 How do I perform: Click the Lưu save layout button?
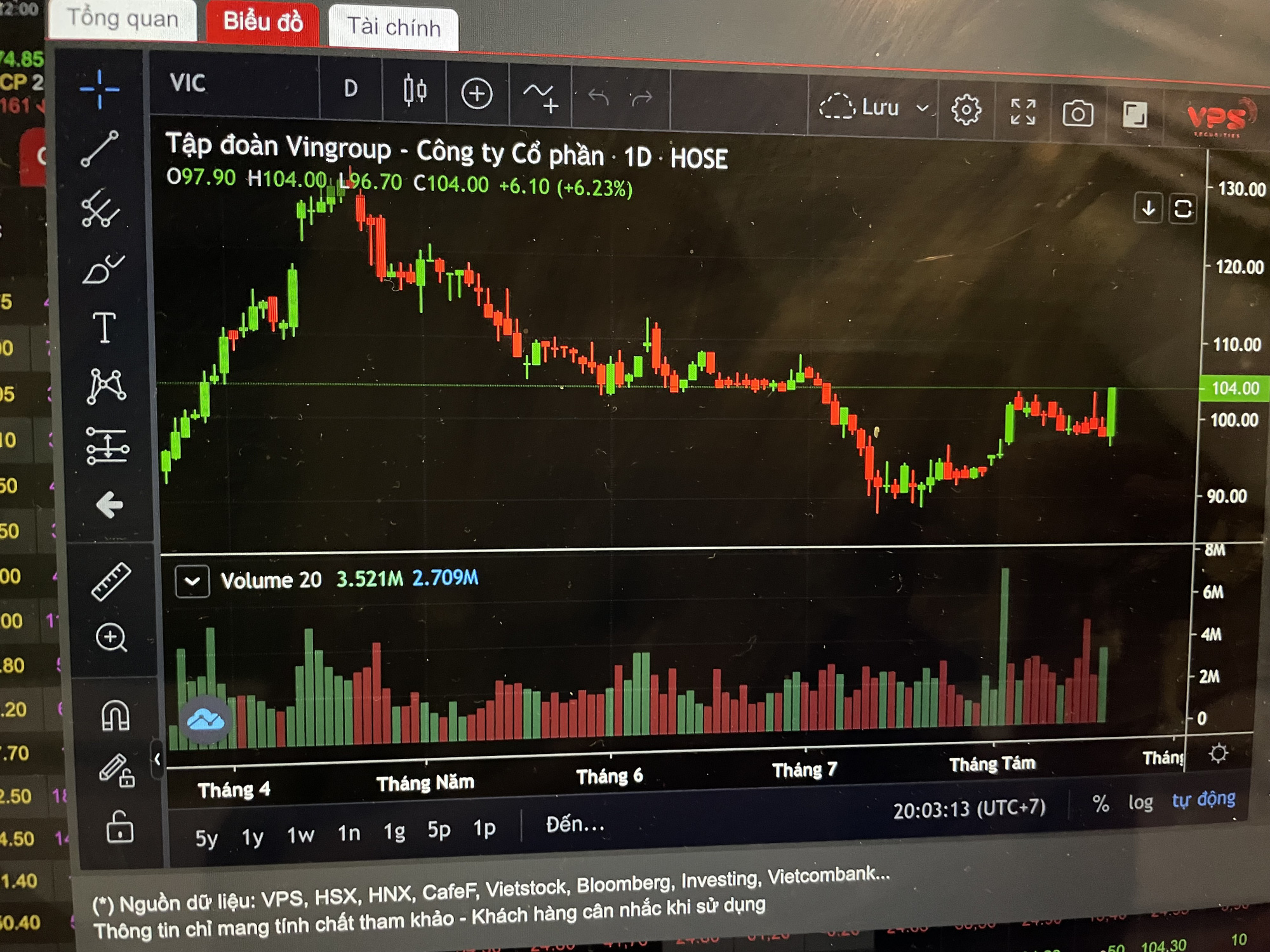tap(860, 107)
